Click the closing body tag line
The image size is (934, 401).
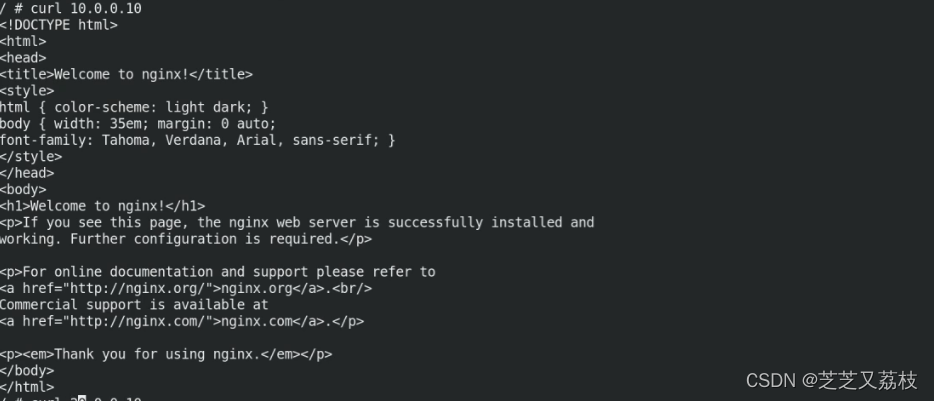coord(27,370)
